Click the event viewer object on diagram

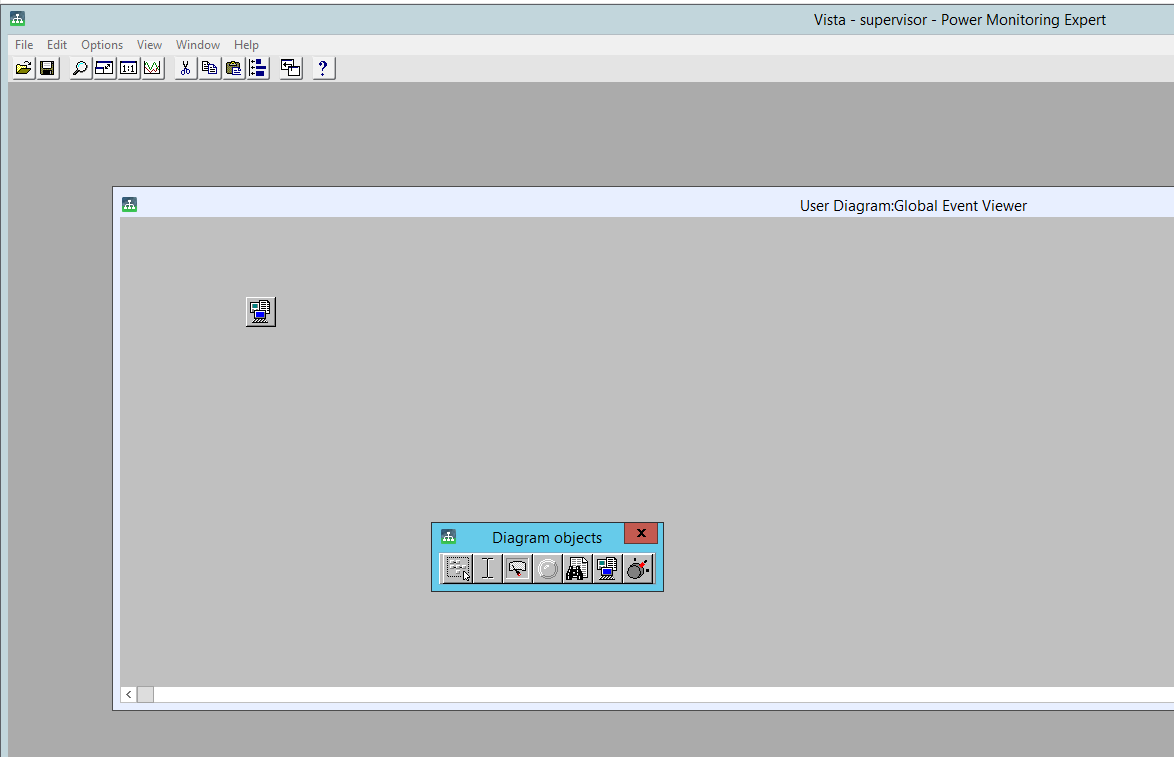[261, 311]
